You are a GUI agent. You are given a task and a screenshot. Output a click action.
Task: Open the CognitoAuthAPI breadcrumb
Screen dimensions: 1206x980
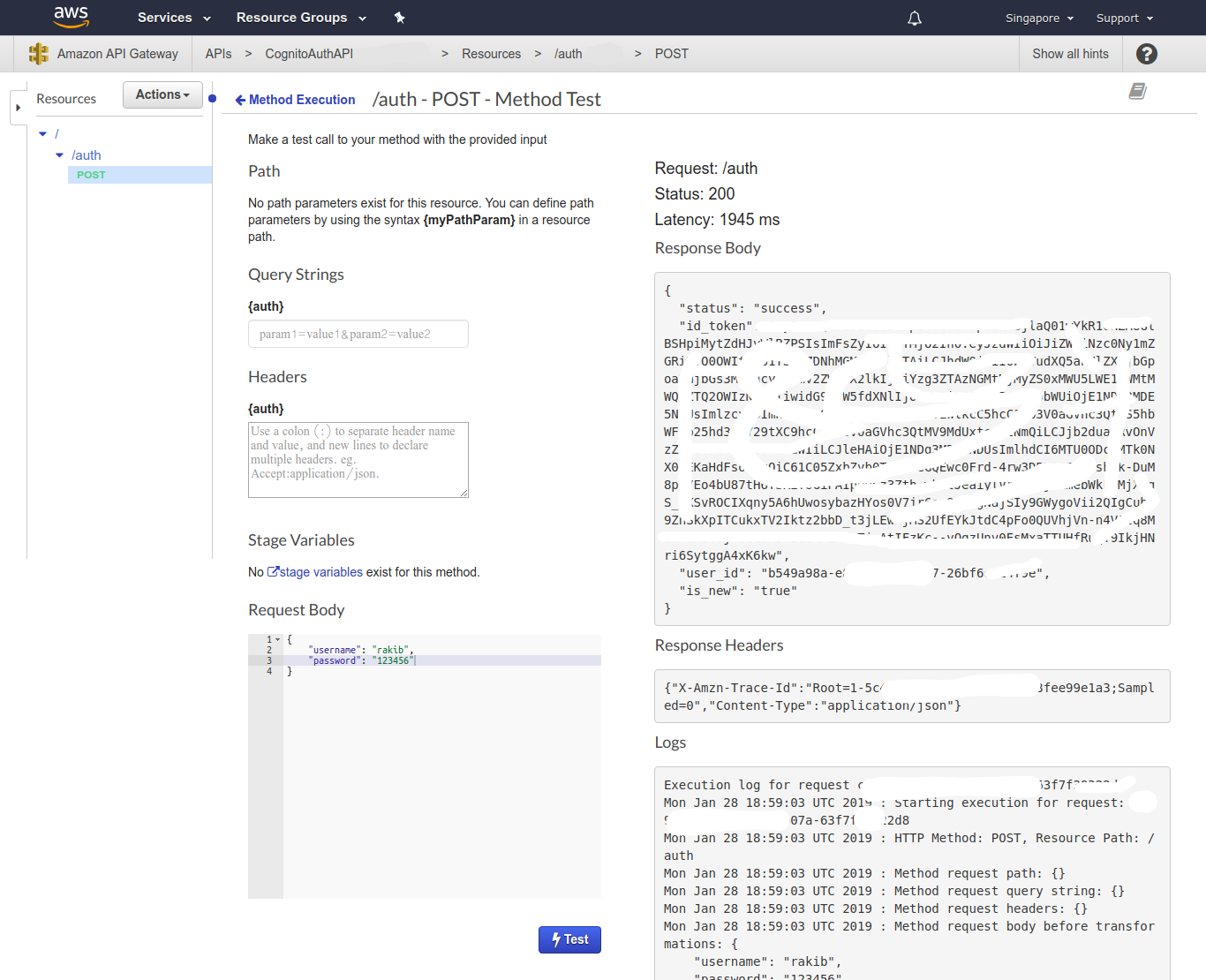tap(309, 54)
